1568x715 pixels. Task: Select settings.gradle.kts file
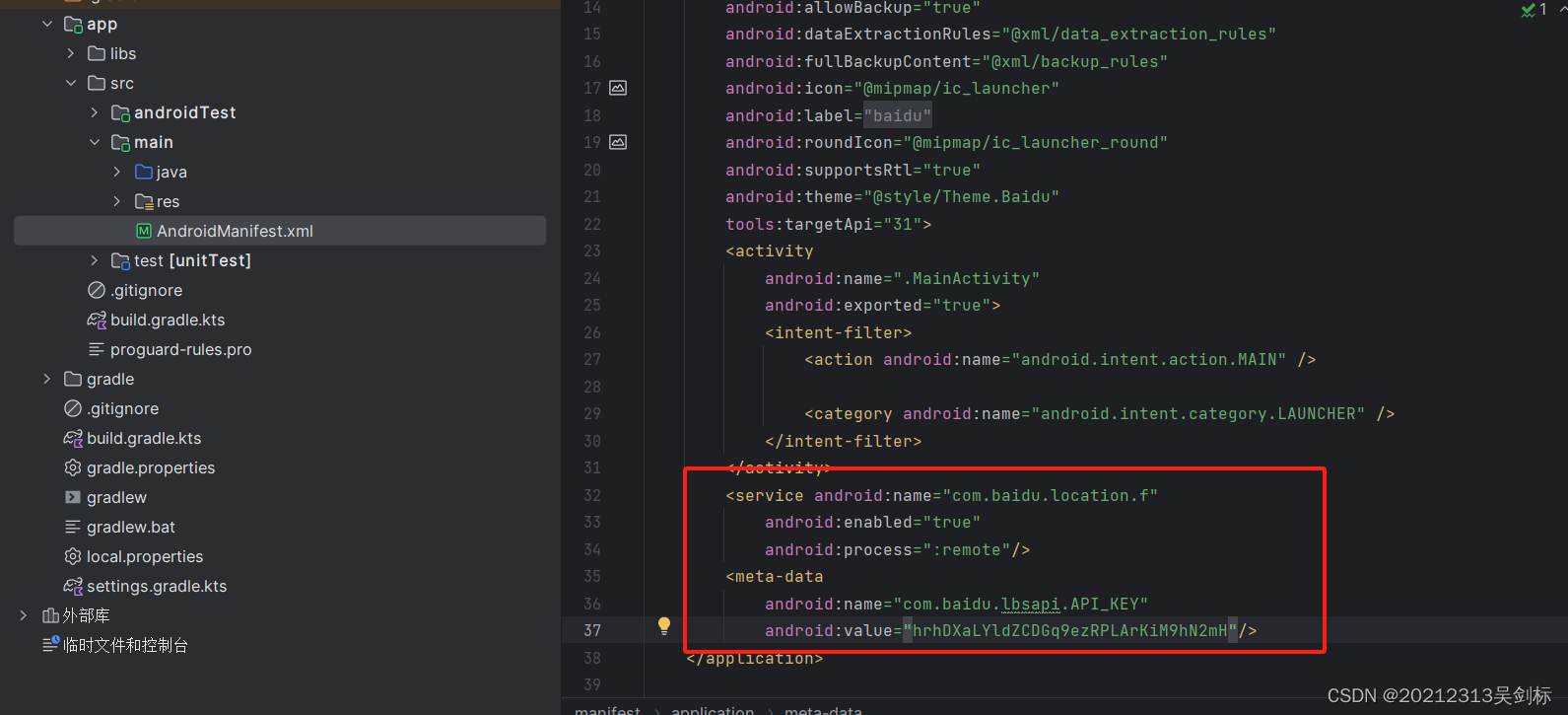157,586
